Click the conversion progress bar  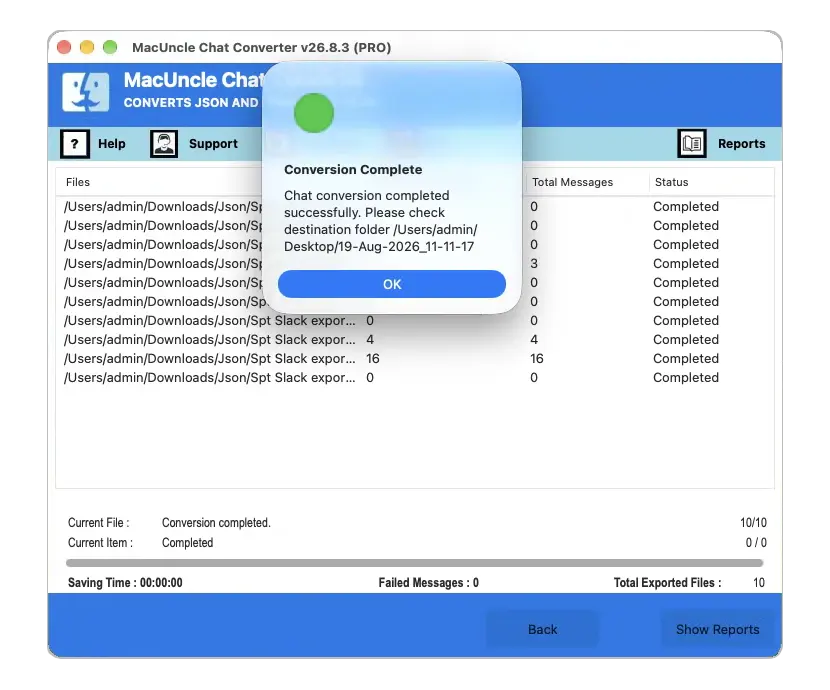click(414, 563)
